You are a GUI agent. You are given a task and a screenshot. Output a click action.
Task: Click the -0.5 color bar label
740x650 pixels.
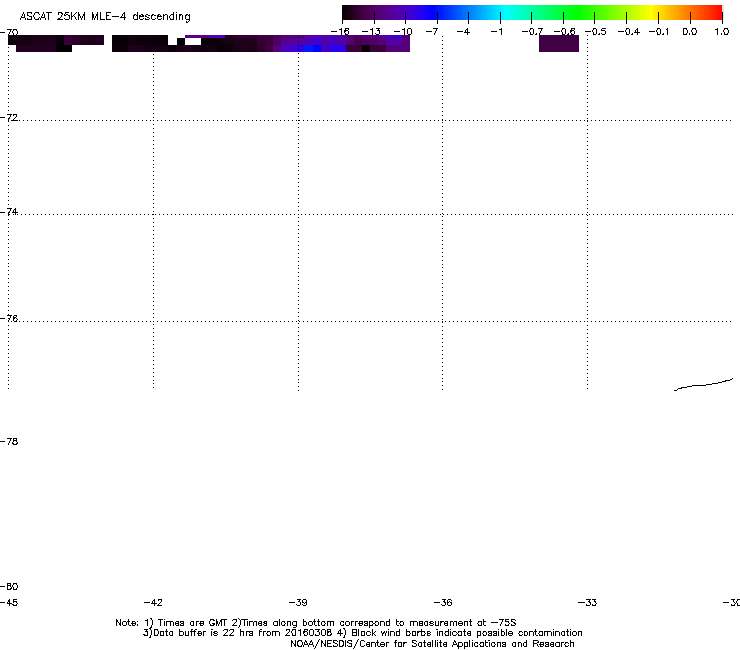point(596,32)
